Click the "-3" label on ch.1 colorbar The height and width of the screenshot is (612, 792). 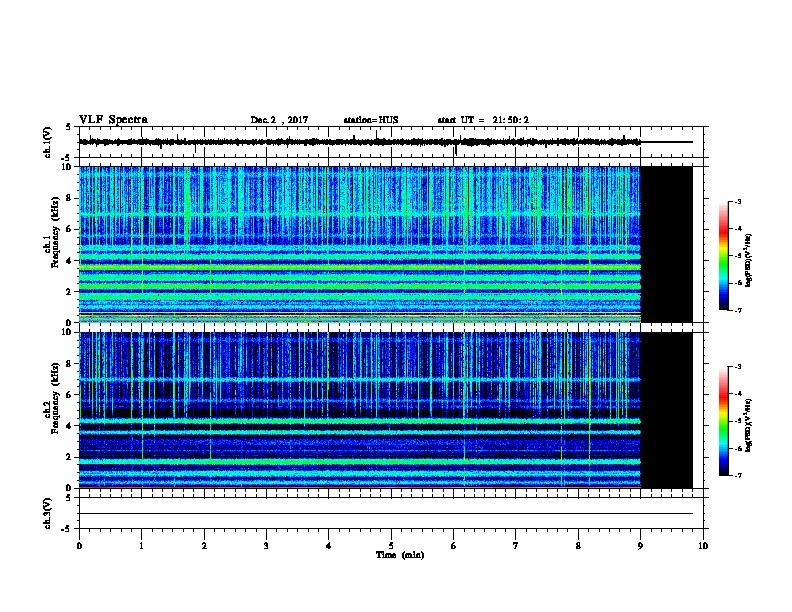tap(738, 202)
